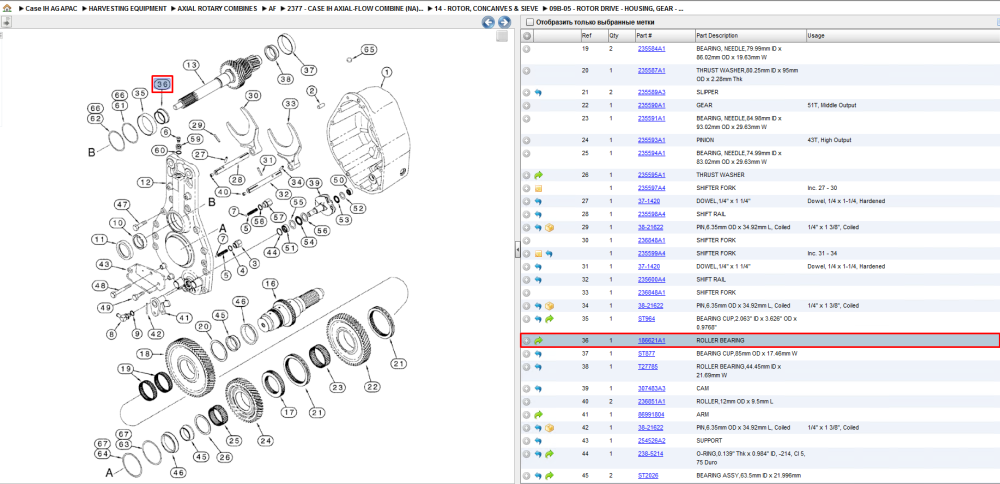Open 'AXIAL ROTARY COMBINES' breadcrumb
The image size is (1000, 484).
(217, 10)
